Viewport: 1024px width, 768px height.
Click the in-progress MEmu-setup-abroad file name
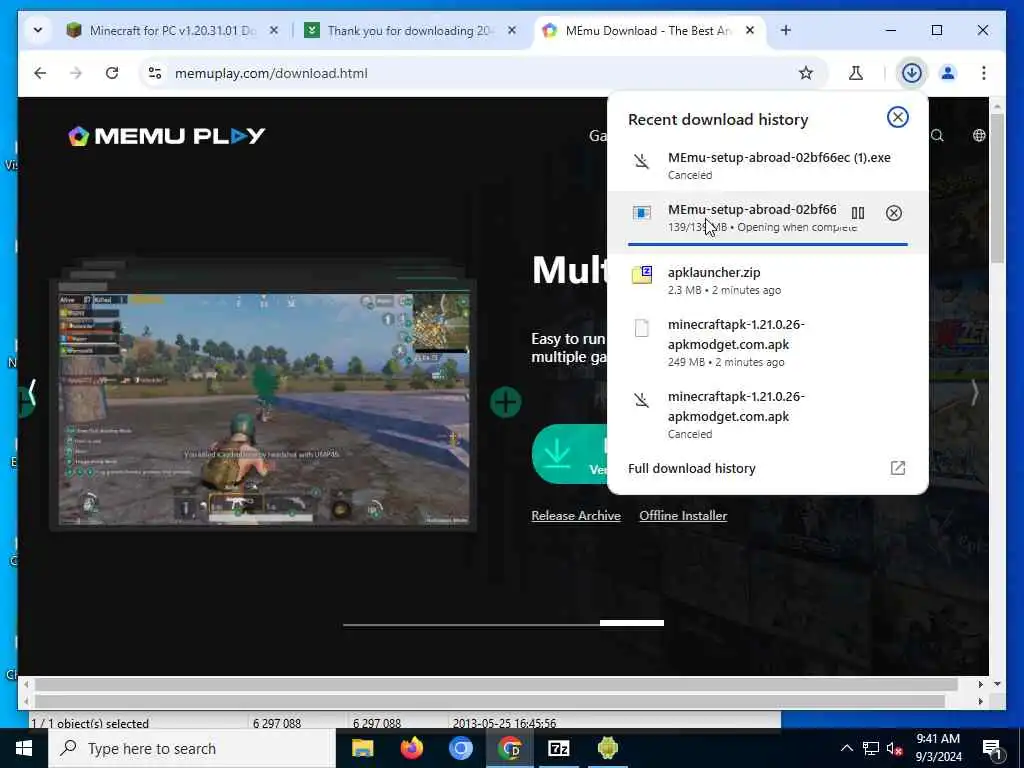coord(752,210)
